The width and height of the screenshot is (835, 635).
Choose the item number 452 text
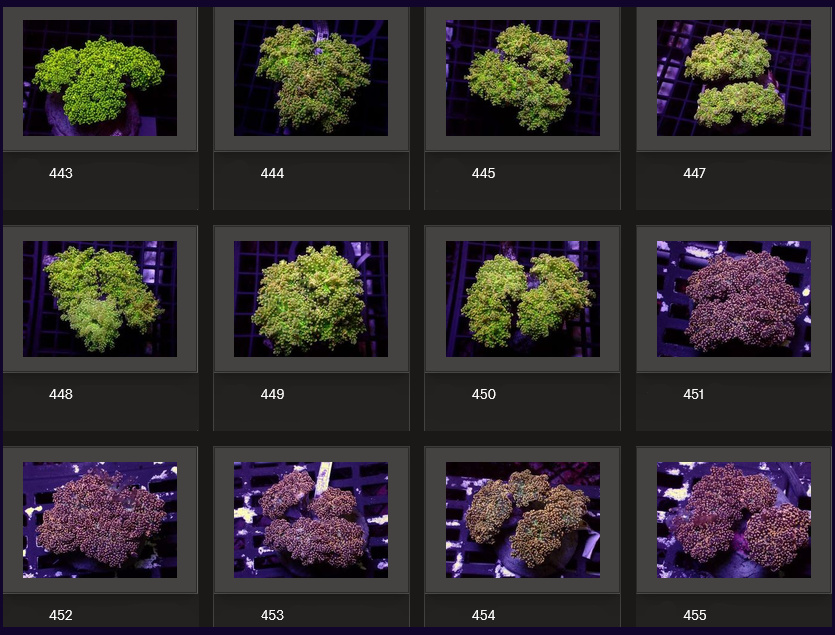(61, 615)
